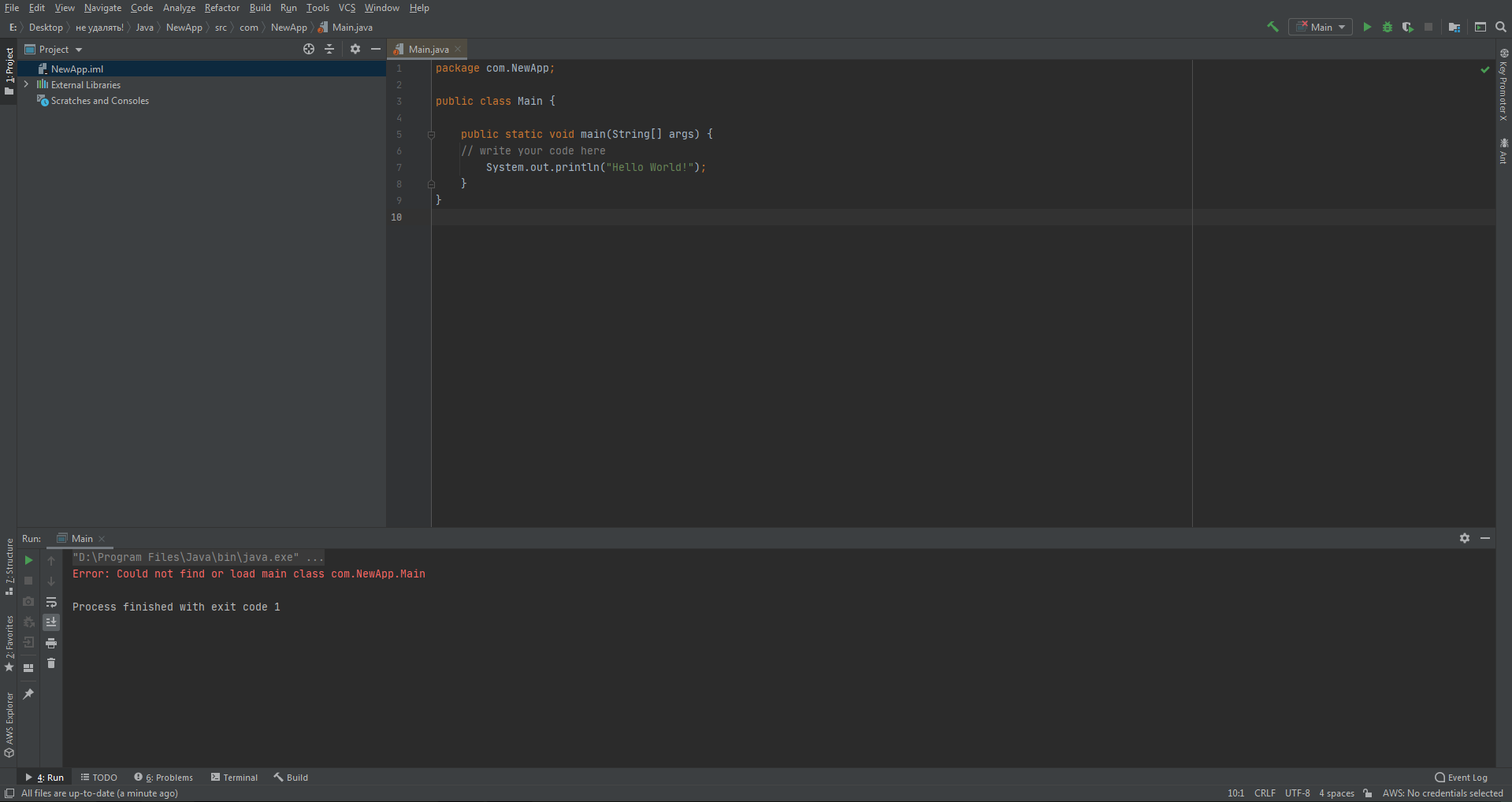The width and height of the screenshot is (1512, 802).
Task: Hide the Run tool window
Action: tap(1485, 538)
